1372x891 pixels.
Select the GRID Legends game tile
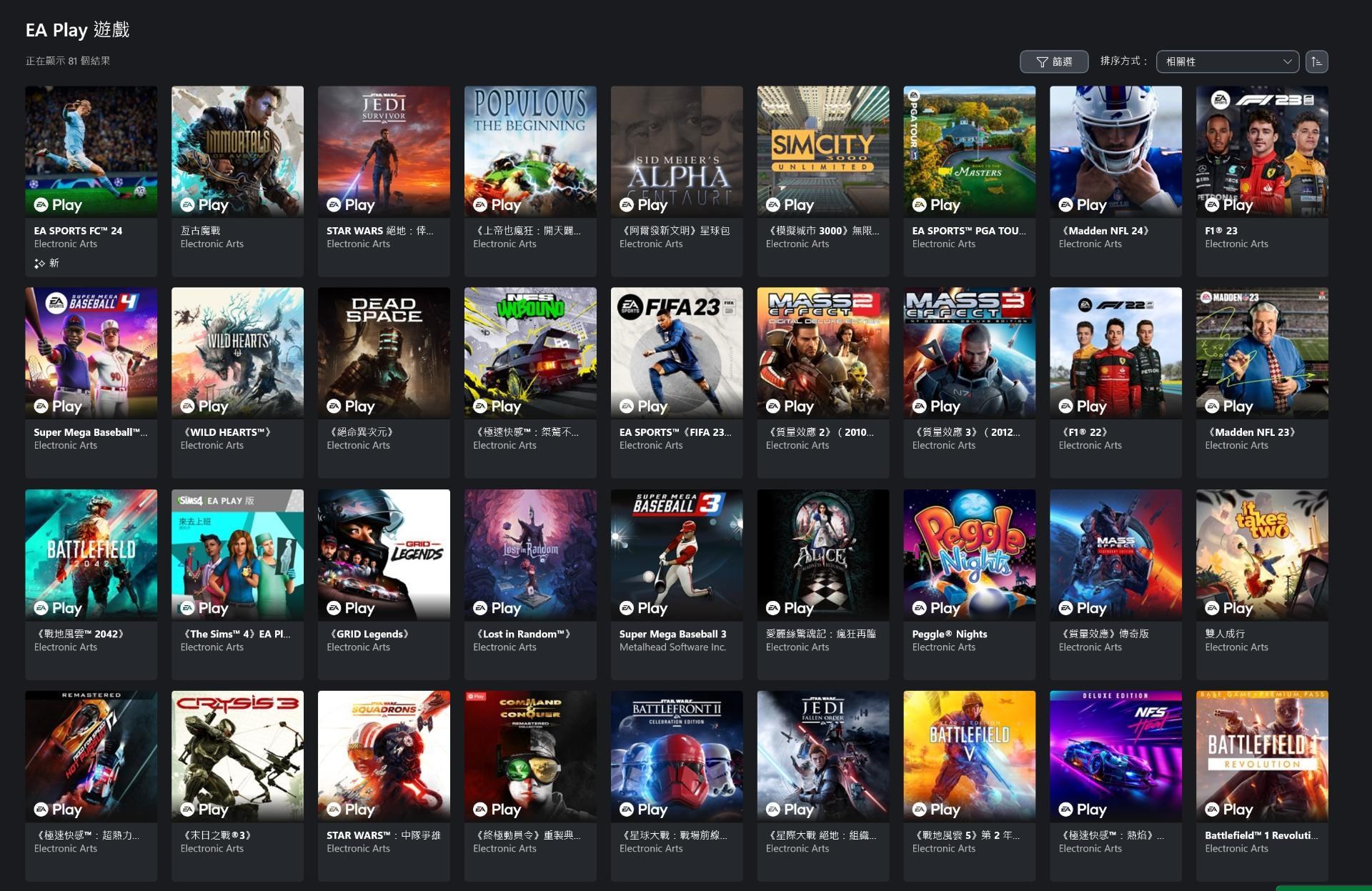(384, 554)
